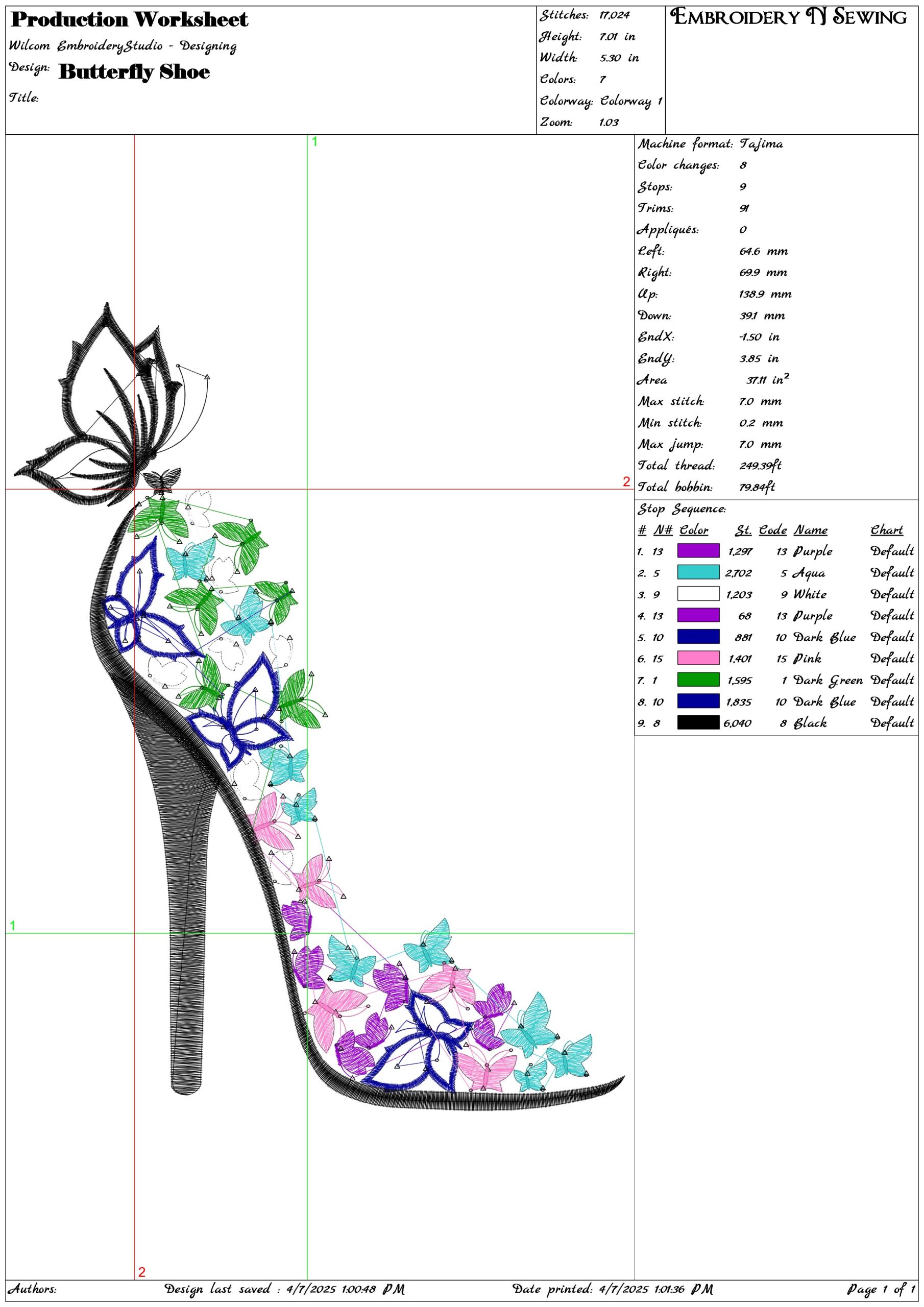Click the area value '37.11 in²'
The image size is (924, 1307).
click(x=767, y=379)
